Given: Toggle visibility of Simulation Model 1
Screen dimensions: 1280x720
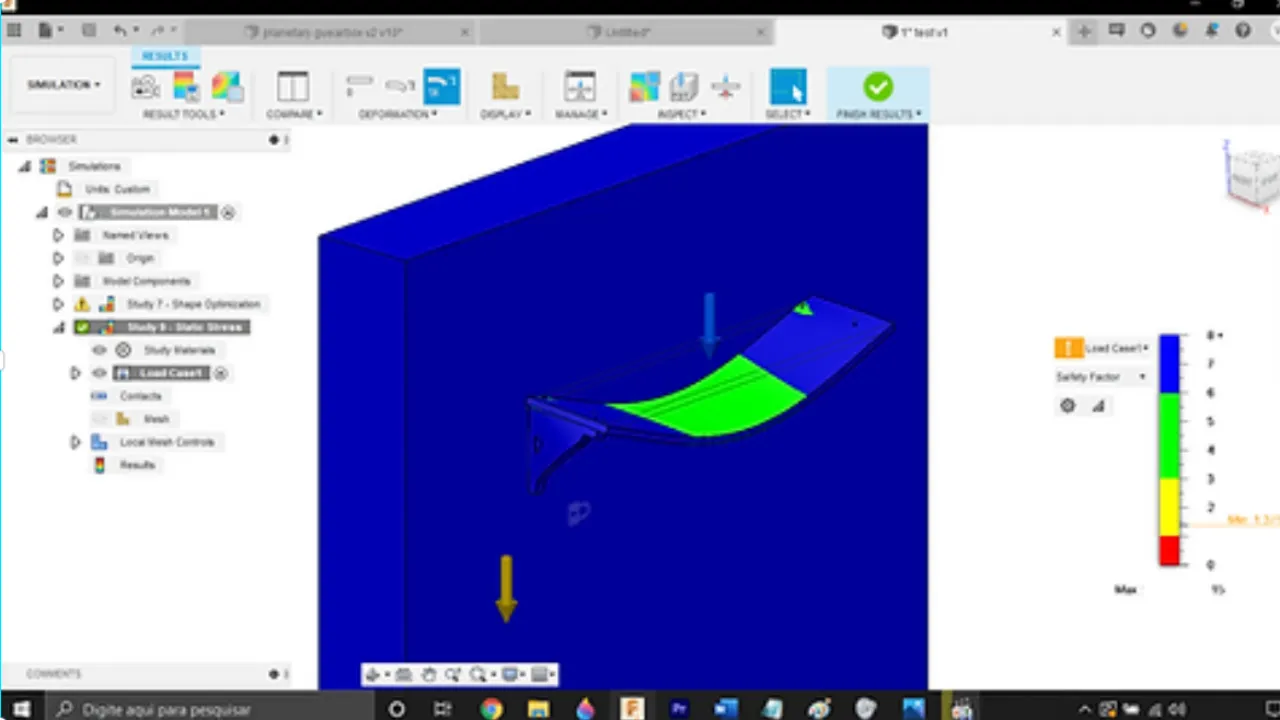Looking at the screenshot, I should [65, 212].
